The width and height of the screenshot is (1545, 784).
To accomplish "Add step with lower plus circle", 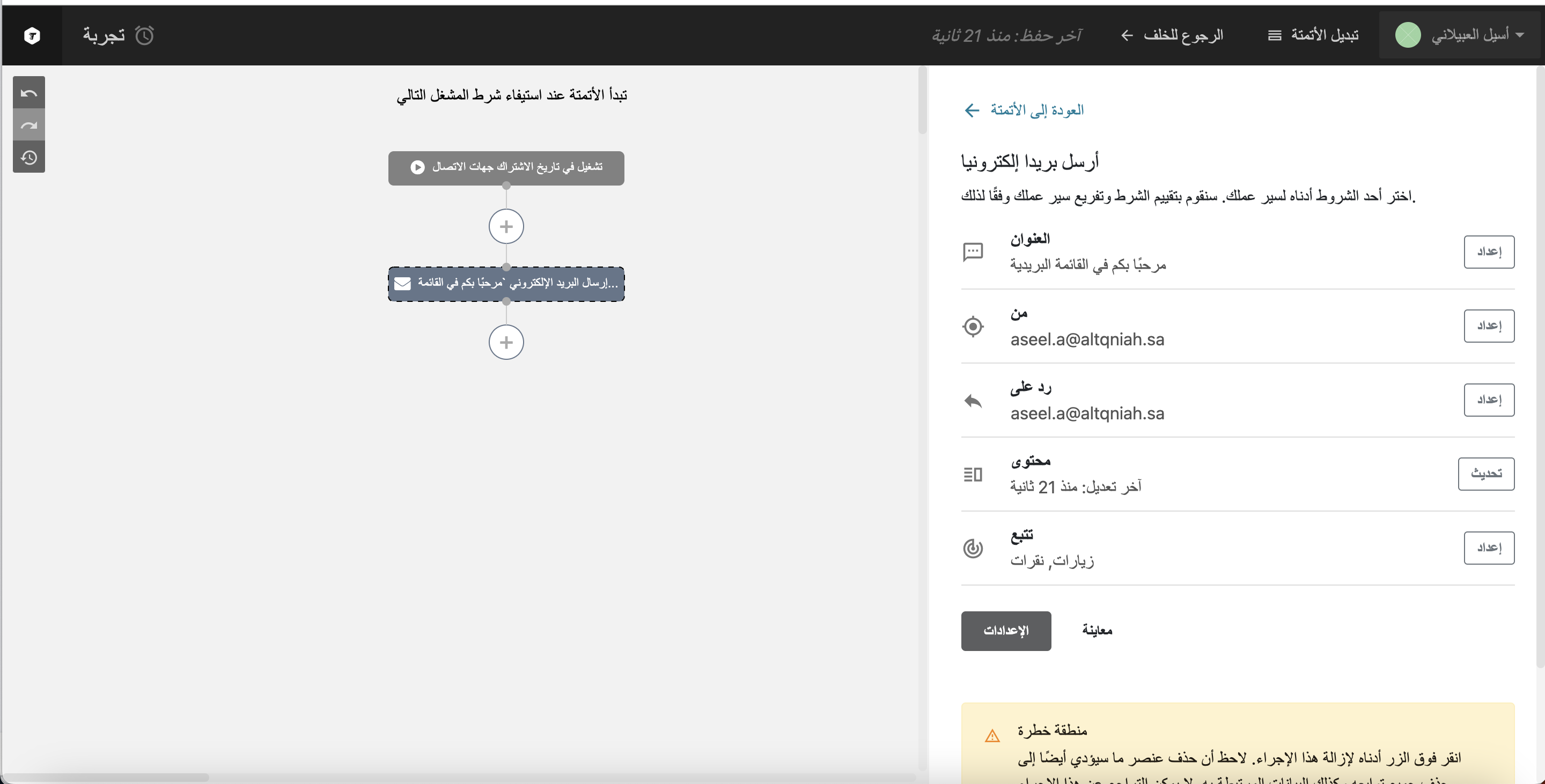I will click(505, 342).
